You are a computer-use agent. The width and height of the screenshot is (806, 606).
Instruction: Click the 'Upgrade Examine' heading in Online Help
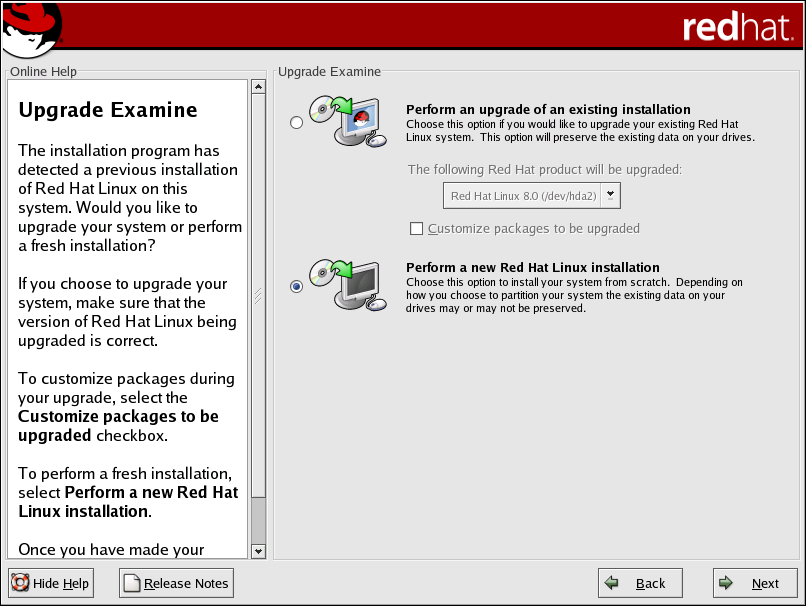(108, 110)
